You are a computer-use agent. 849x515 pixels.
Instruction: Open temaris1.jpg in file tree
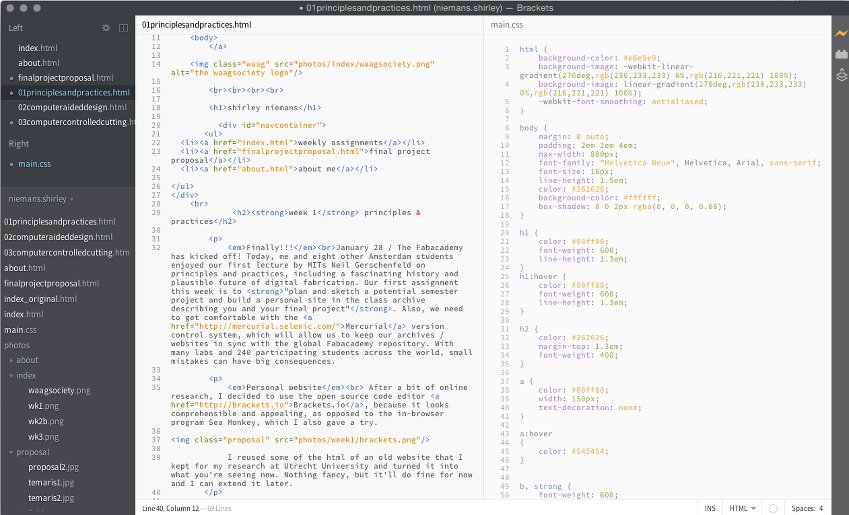(51, 482)
